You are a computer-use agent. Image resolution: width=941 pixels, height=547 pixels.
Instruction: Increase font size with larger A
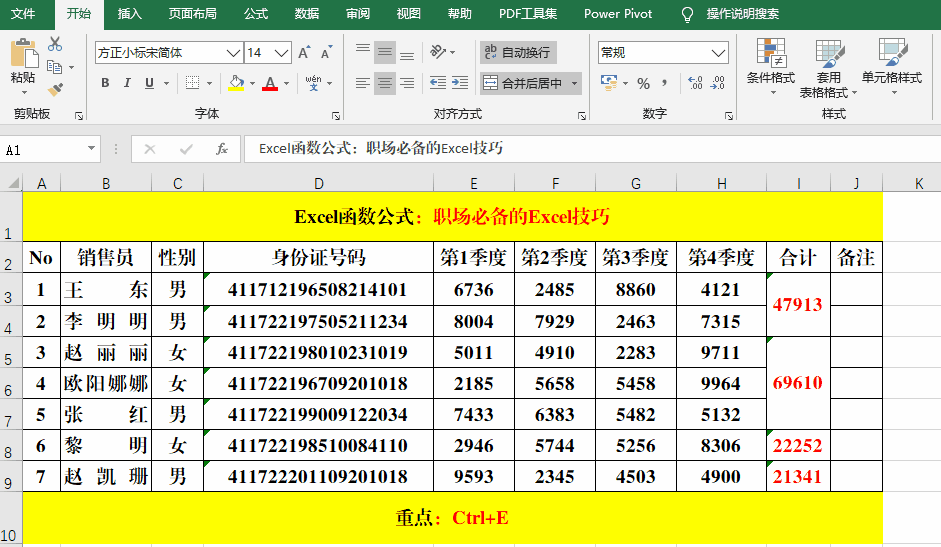(304, 53)
